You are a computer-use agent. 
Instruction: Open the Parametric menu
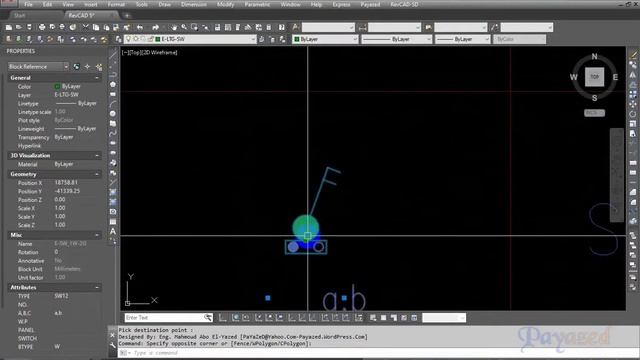pyautogui.click(x=257, y=4)
